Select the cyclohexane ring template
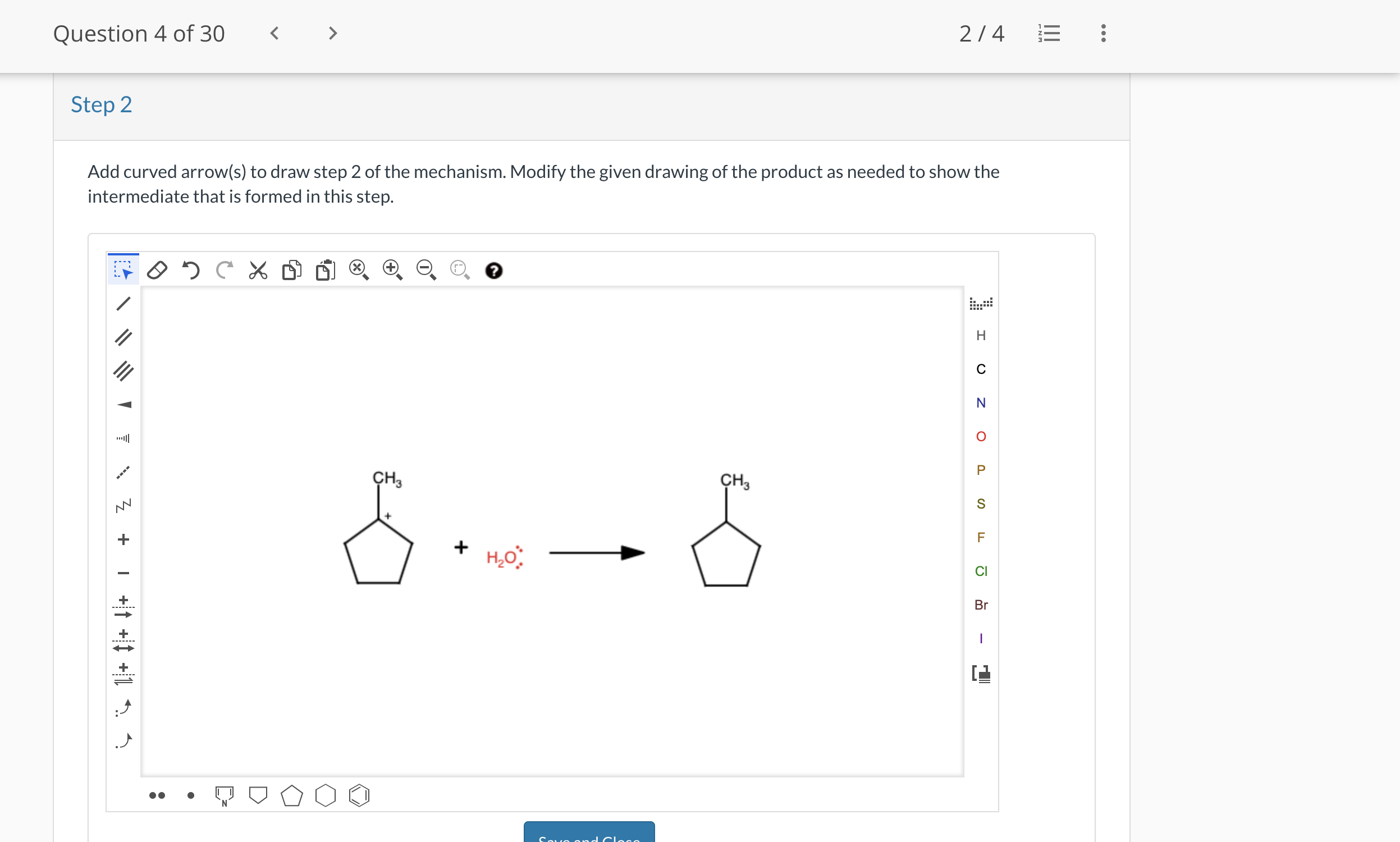This screenshot has height=842, width=1400. 325,795
